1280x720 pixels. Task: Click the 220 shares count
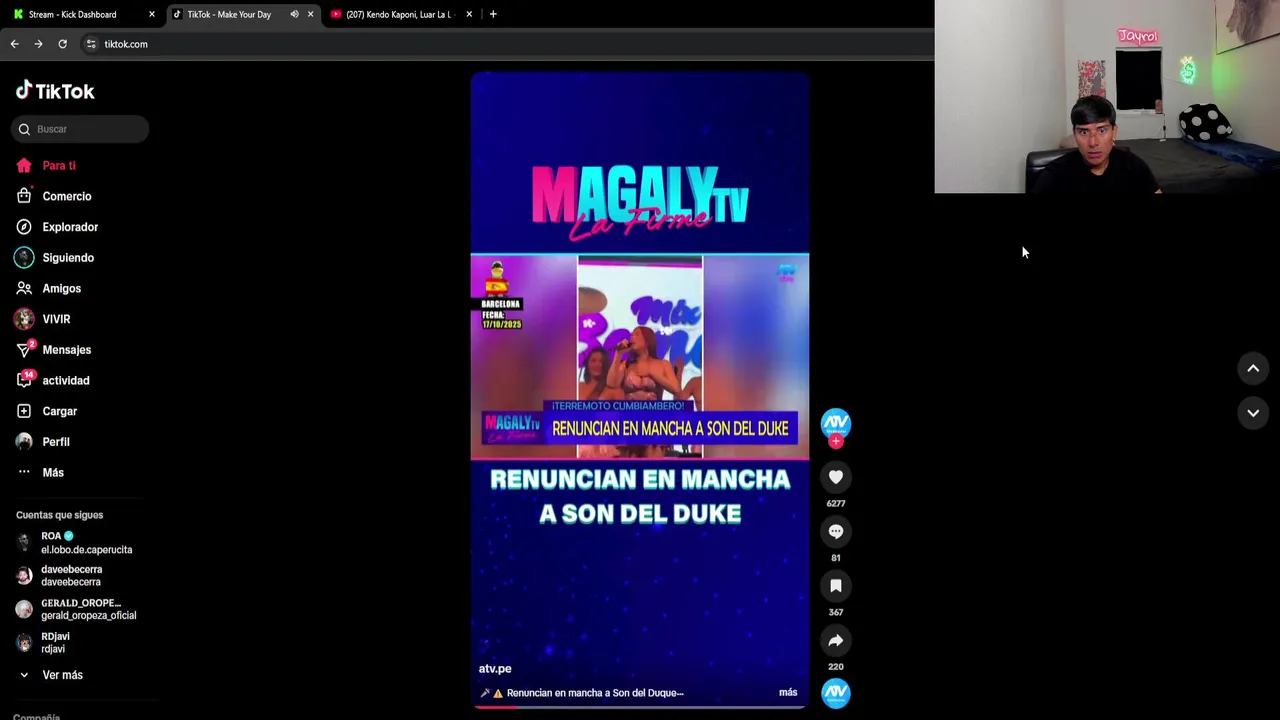pyautogui.click(x=836, y=667)
